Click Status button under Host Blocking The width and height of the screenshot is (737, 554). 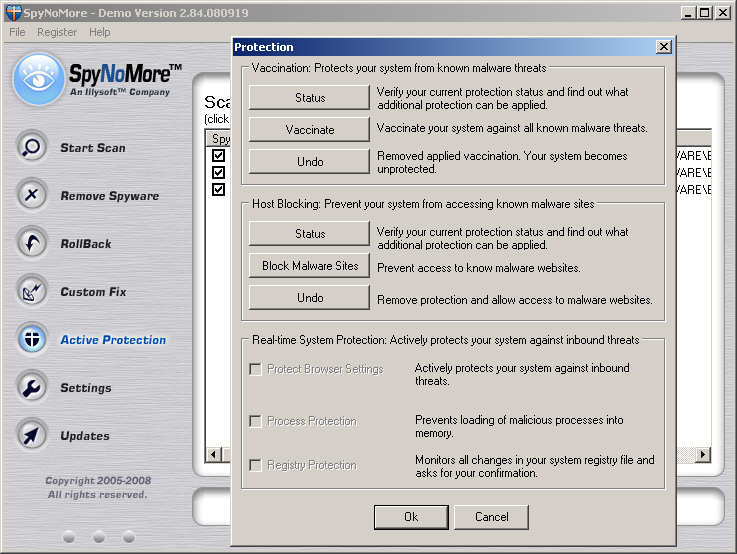(x=309, y=233)
